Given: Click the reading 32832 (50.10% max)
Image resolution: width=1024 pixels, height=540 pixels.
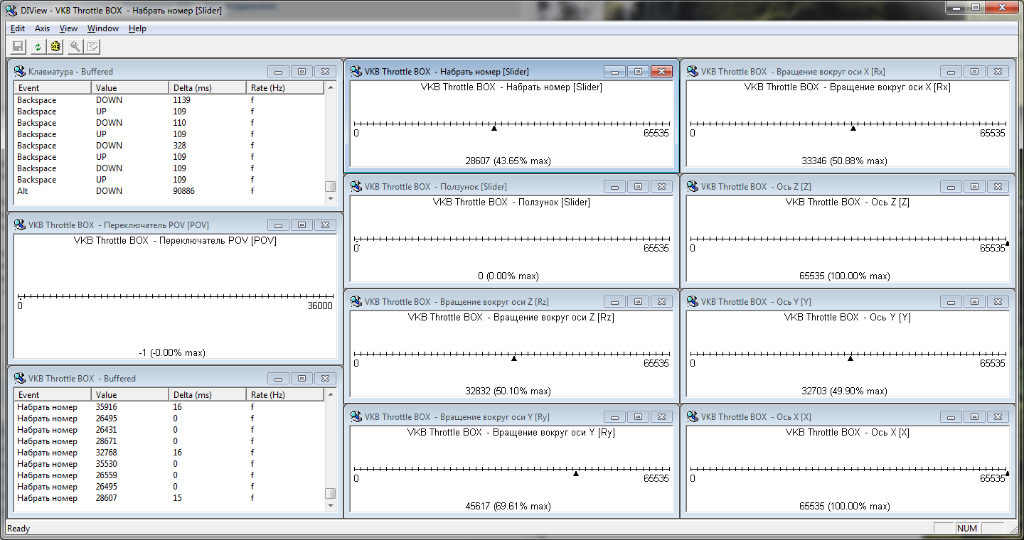Looking at the screenshot, I should click(508, 391).
